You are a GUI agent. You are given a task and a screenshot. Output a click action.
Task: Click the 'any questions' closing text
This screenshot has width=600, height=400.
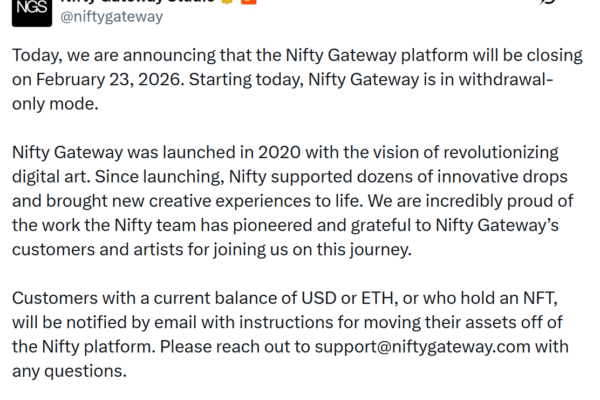pyautogui.click(x=68, y=371)
